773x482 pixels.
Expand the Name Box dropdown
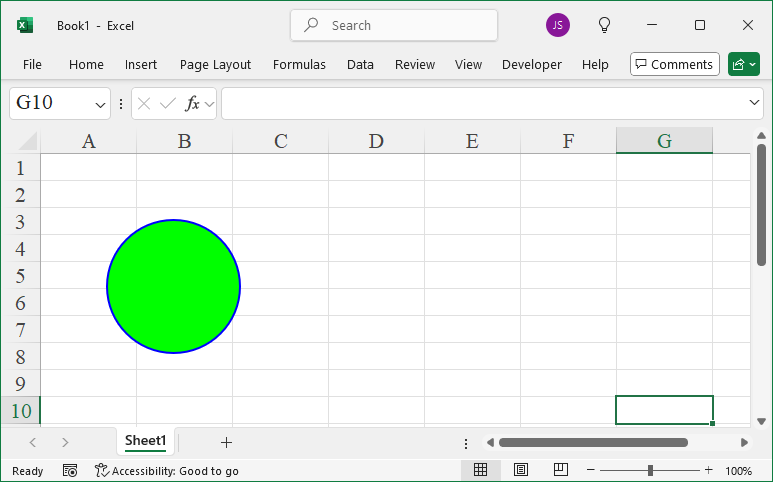pos(100,103)
